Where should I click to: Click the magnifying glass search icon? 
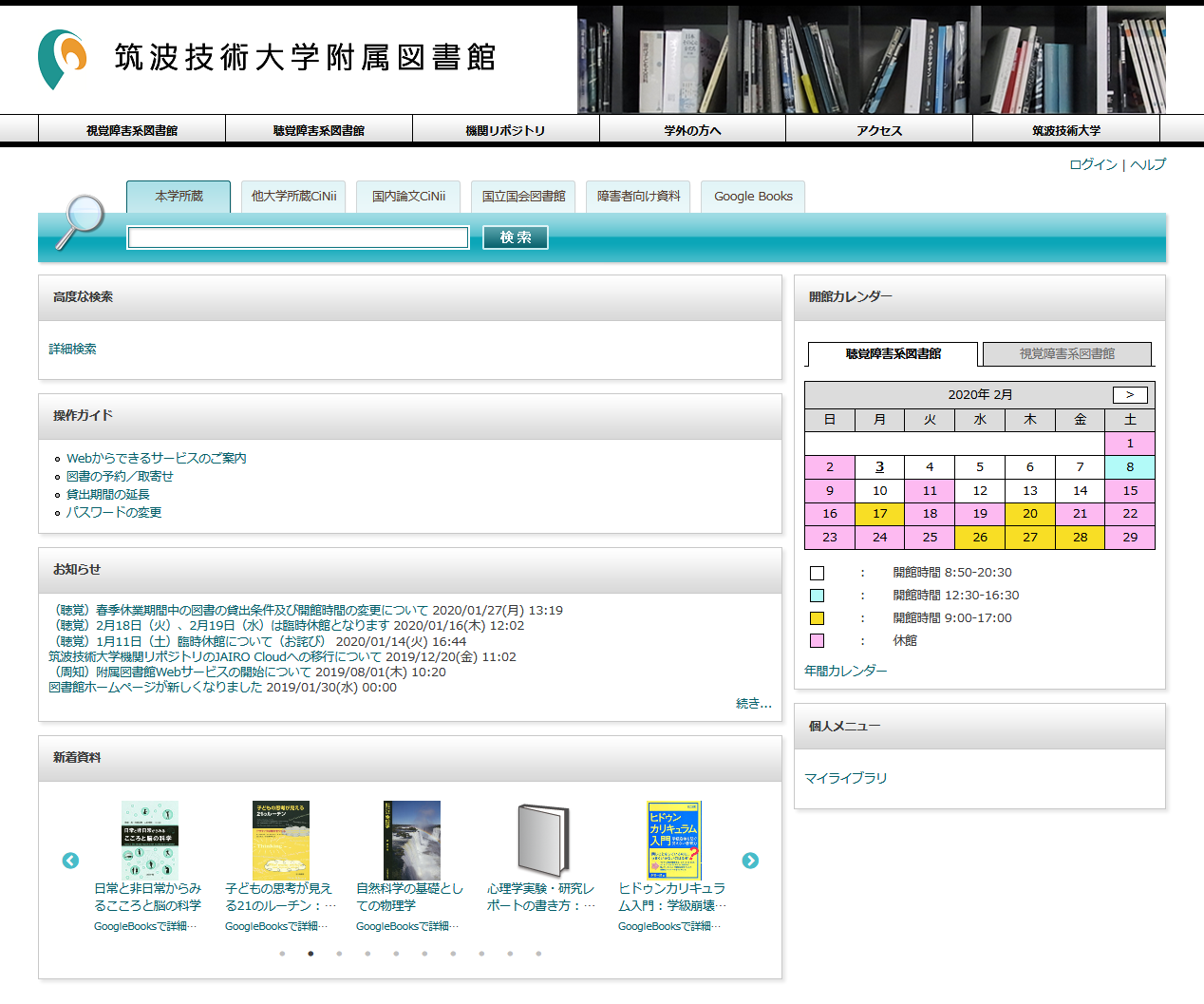click(80, 222)
